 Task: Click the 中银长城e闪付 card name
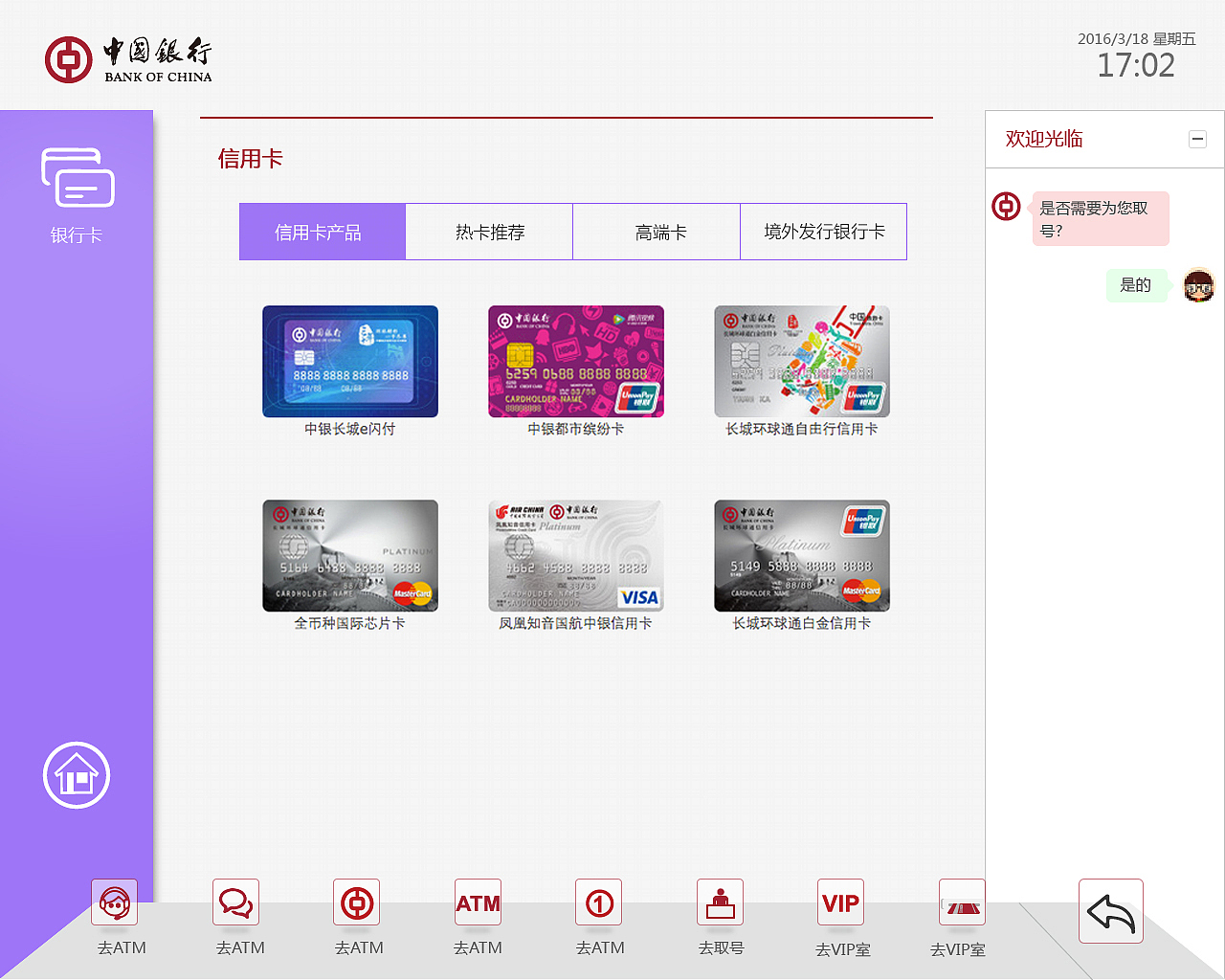coord(350,429)
